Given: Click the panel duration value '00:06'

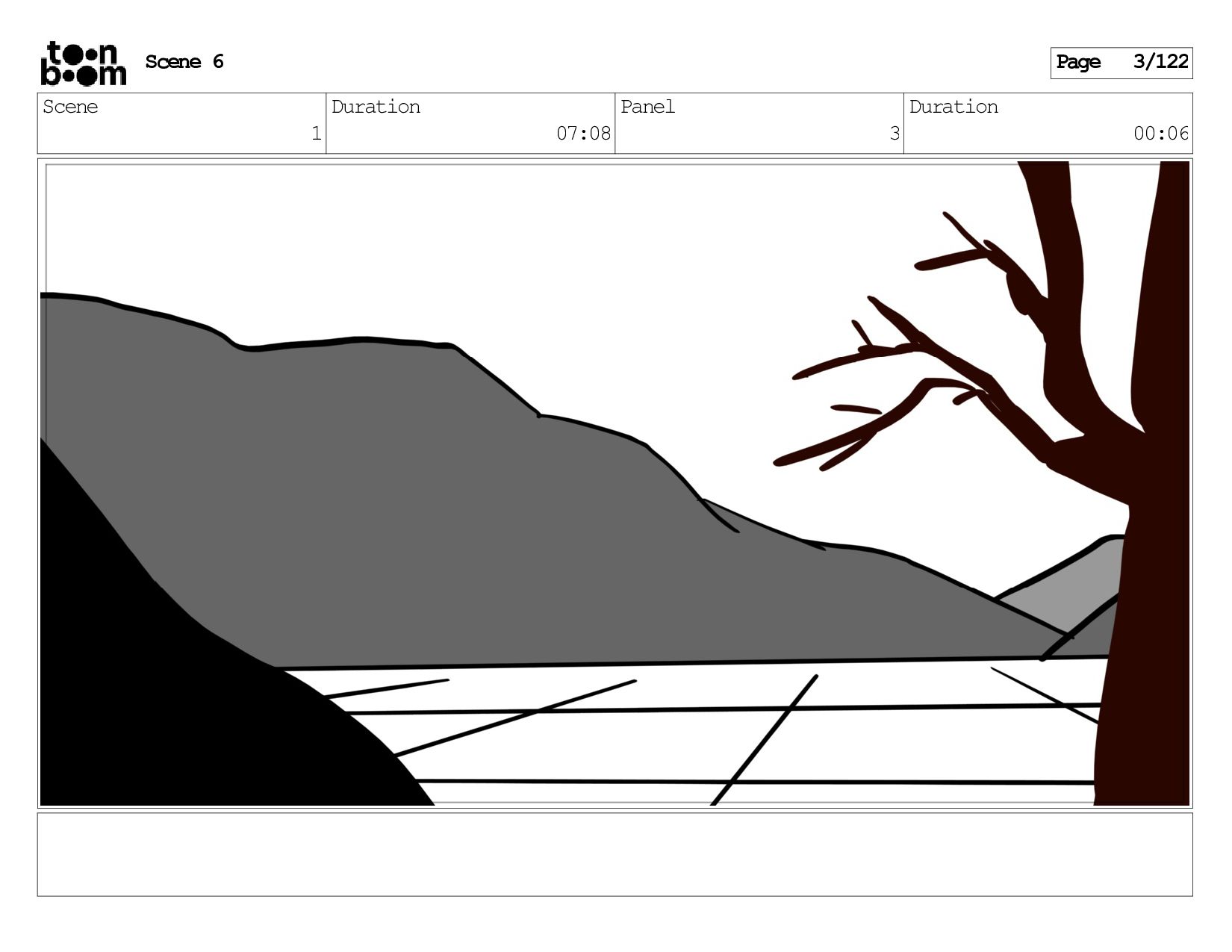Looking at the screenshot, I should tap(1161, 134).
